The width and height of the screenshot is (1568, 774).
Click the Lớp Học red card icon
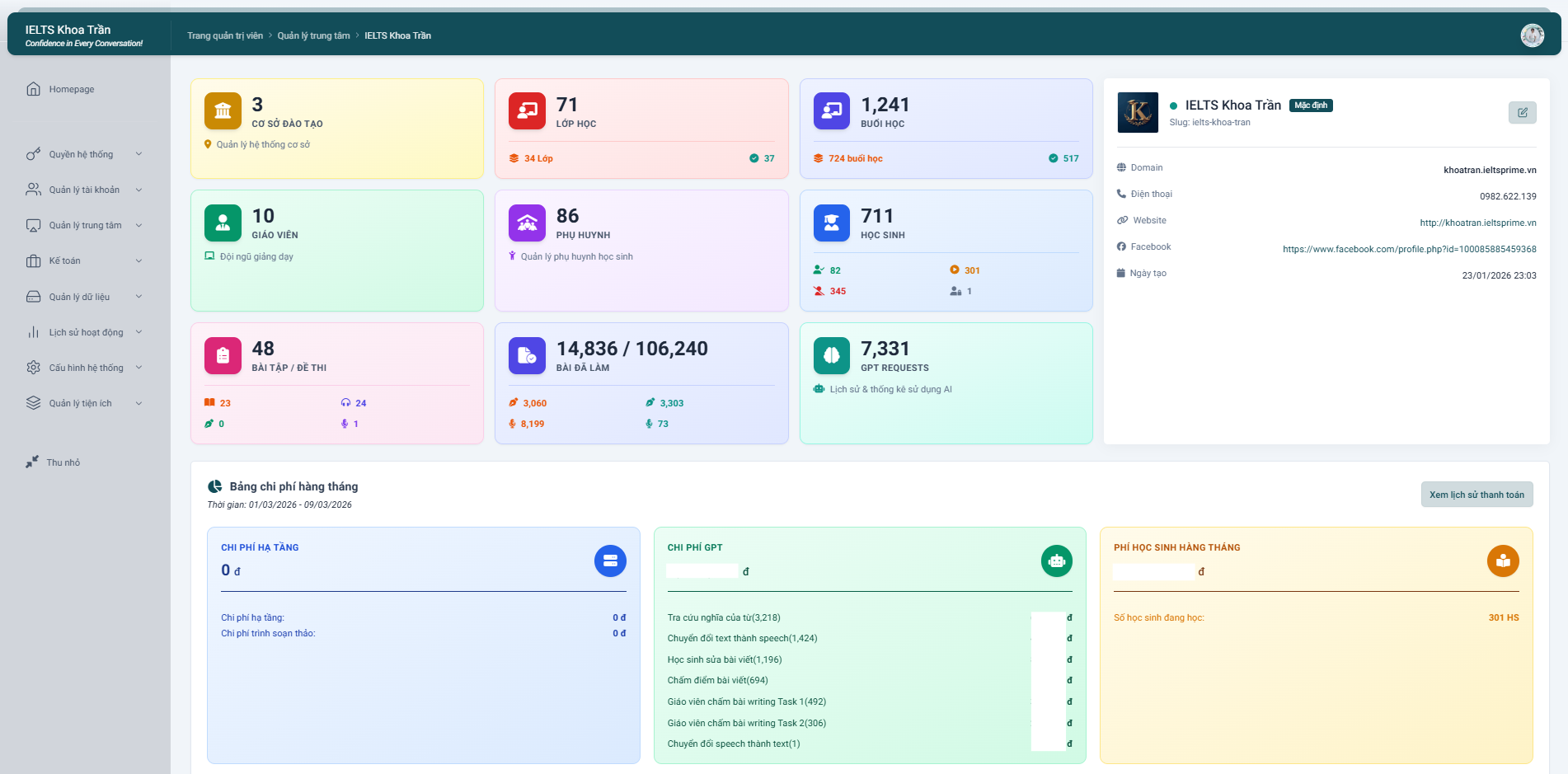pos(526,110)
